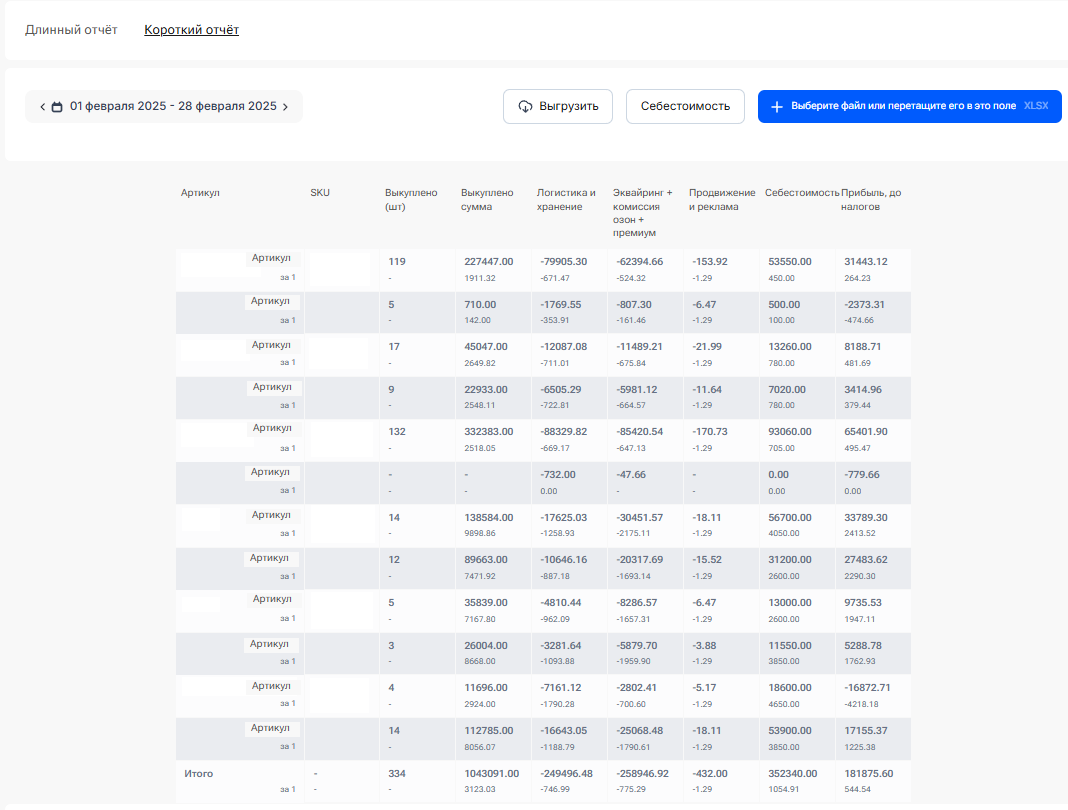Click the Выкуплено сумма column header
Viewport: 1068px width, 810px height.
(487, 200)
